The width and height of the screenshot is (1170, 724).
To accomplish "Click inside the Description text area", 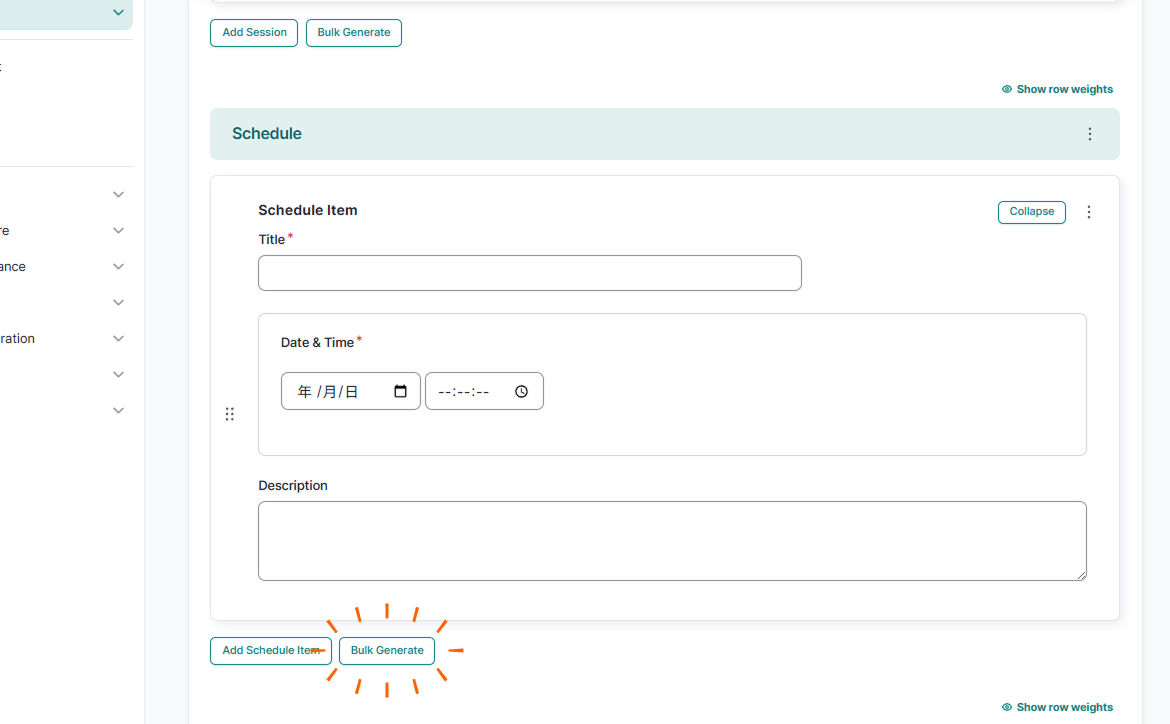I will tap(671, 540).
